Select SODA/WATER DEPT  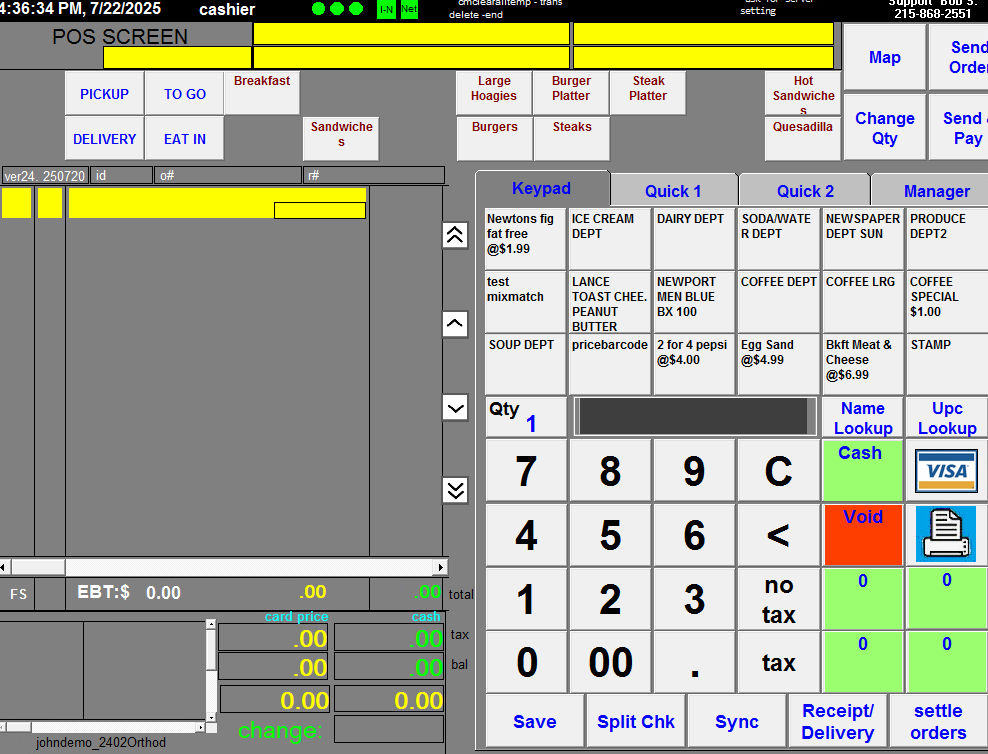point(779,239)
